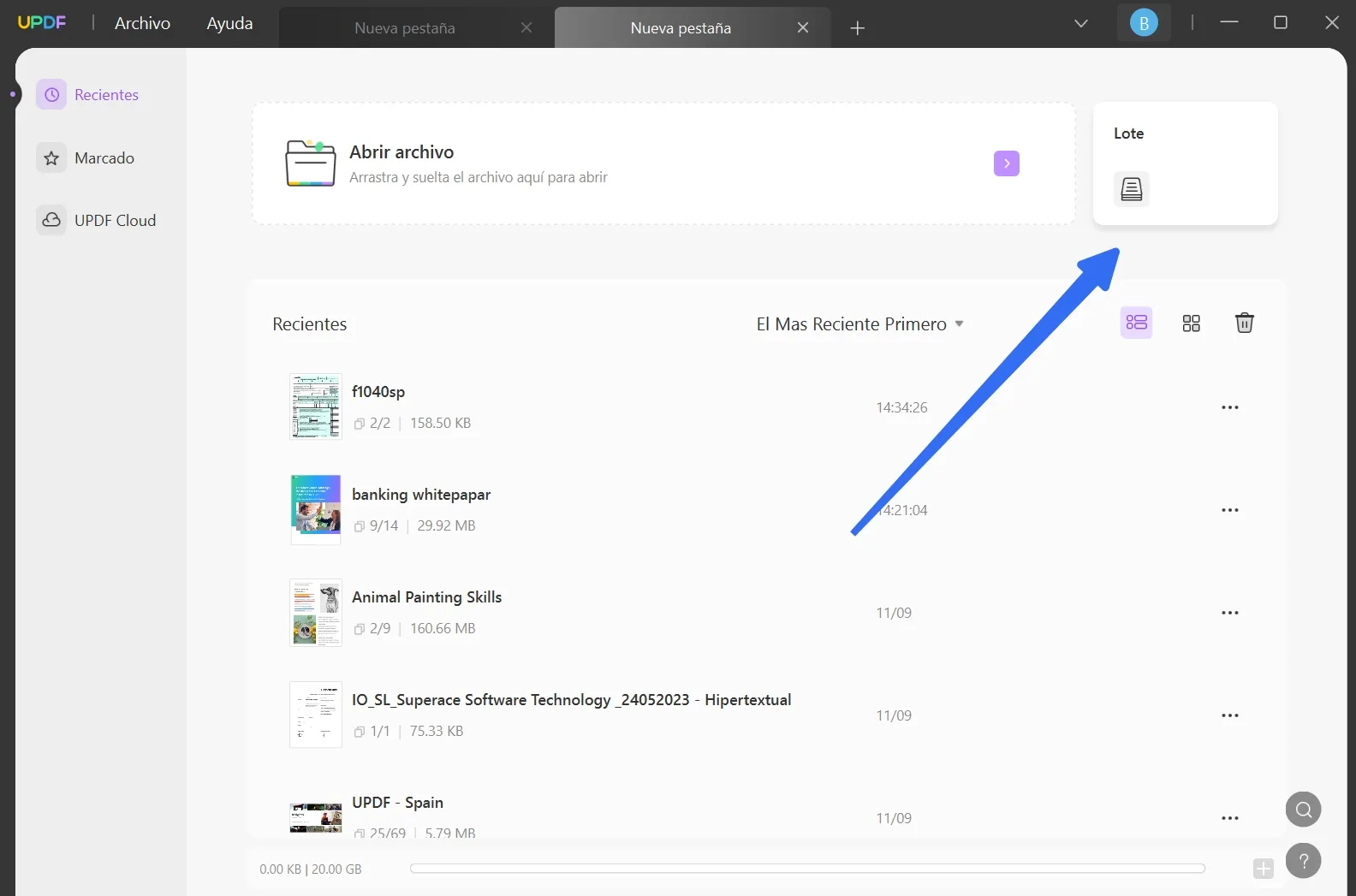1356x896 pixels.
Task: Select UPDF - Spain file name
Action: (397, 802)
